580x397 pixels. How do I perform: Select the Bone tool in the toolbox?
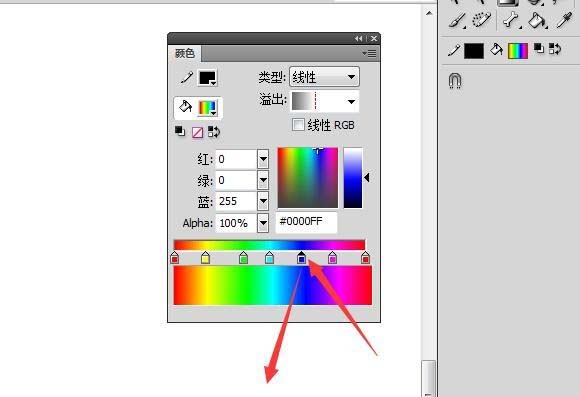pos(511,20)
